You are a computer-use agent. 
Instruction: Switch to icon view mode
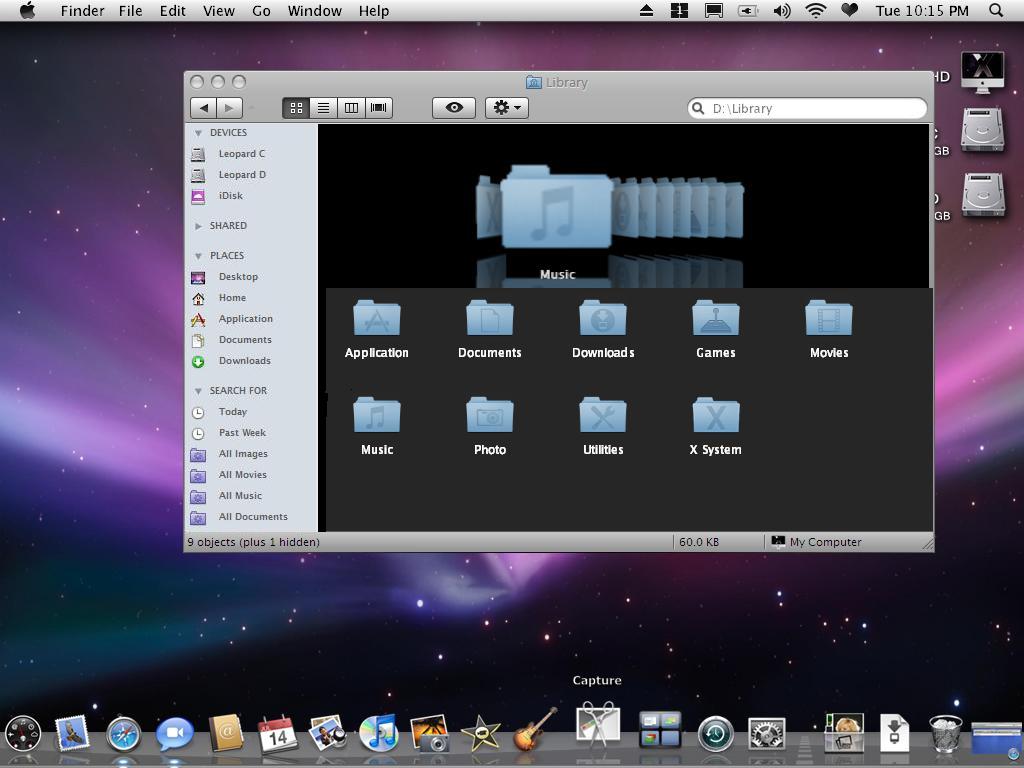pyautogui.click(x=296, y=108)
